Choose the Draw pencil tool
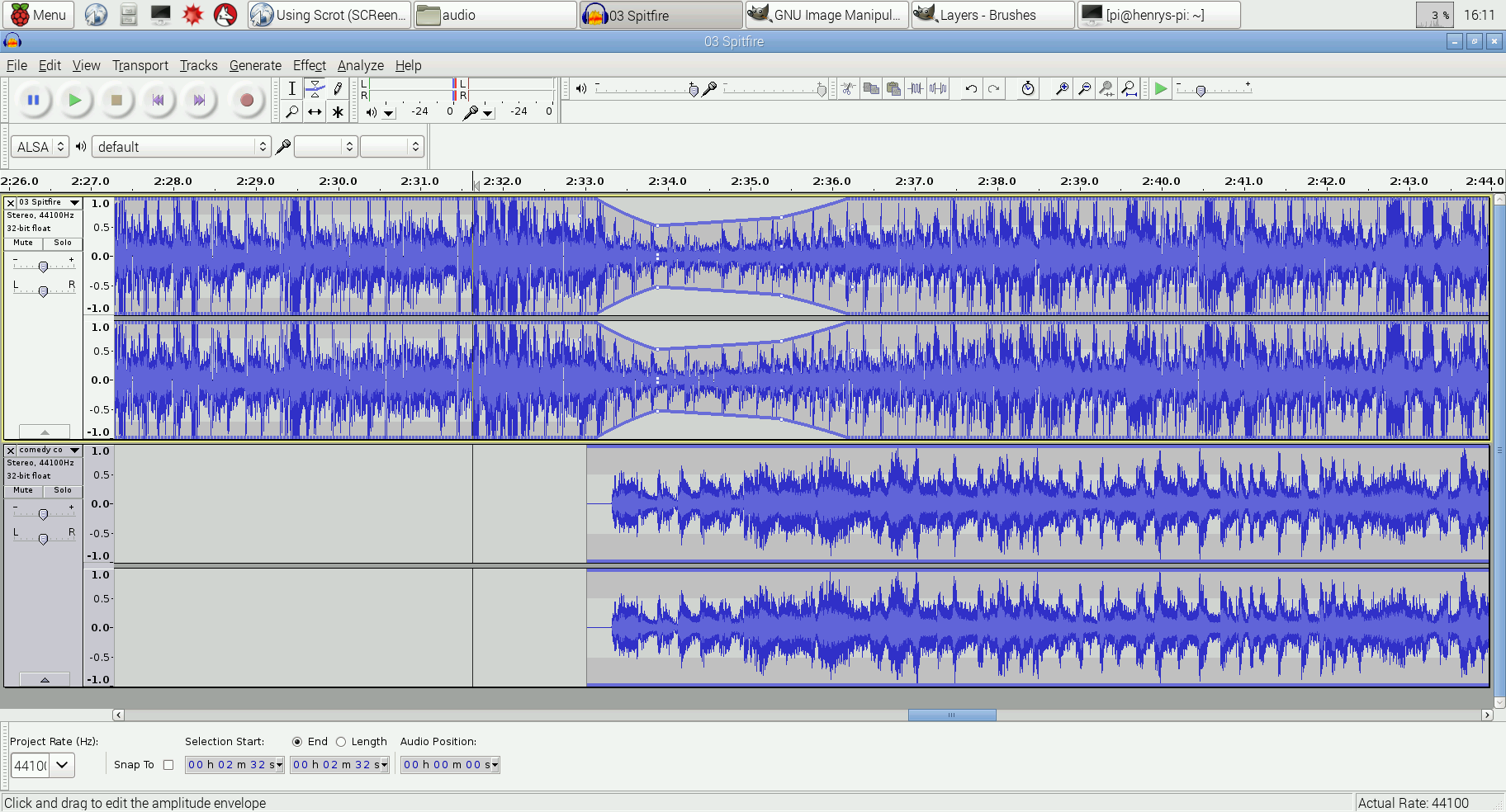Screen dimensions: 1506x812 [x=338, y=89]
